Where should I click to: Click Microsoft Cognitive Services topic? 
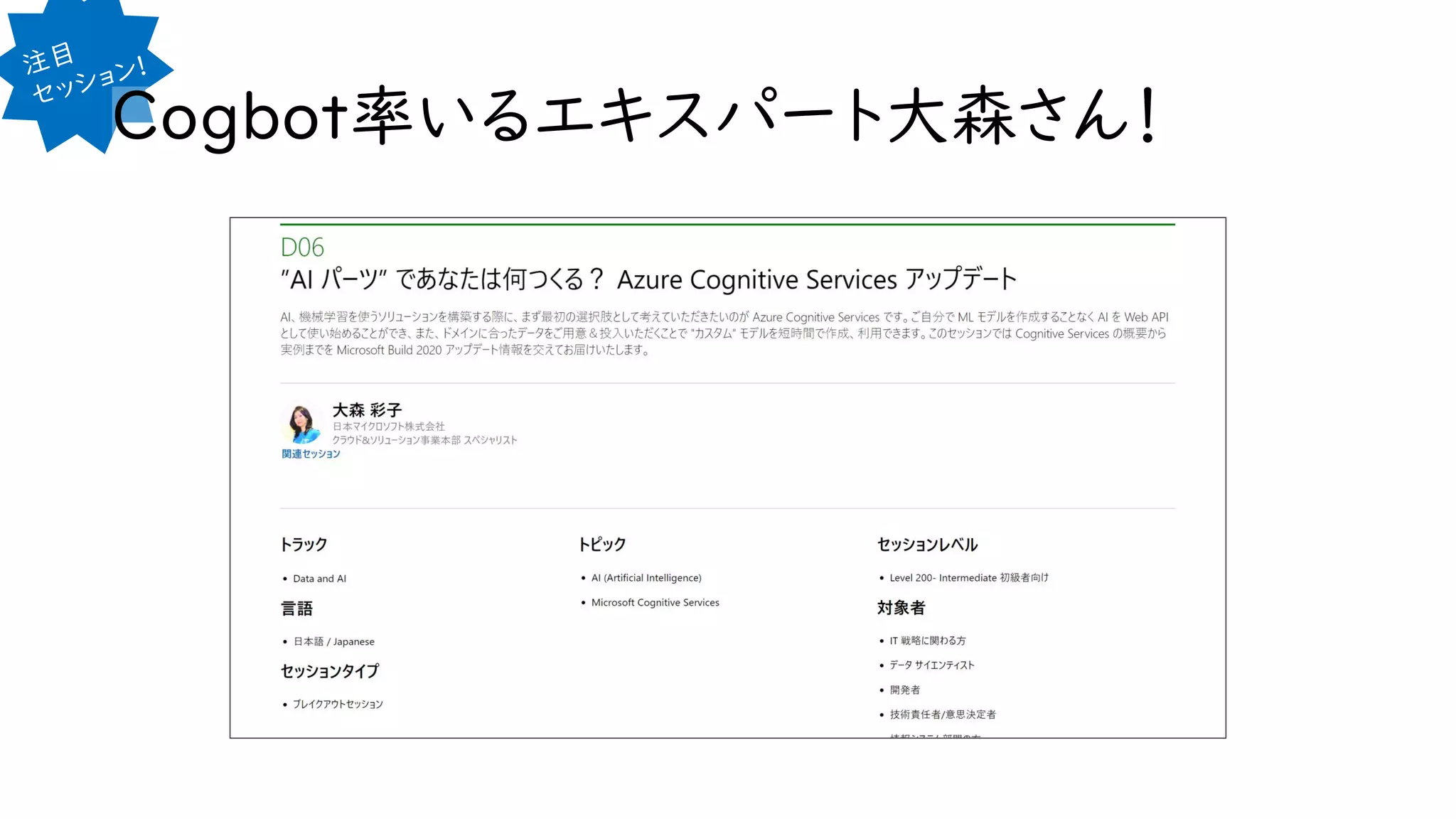pos(655,602)
